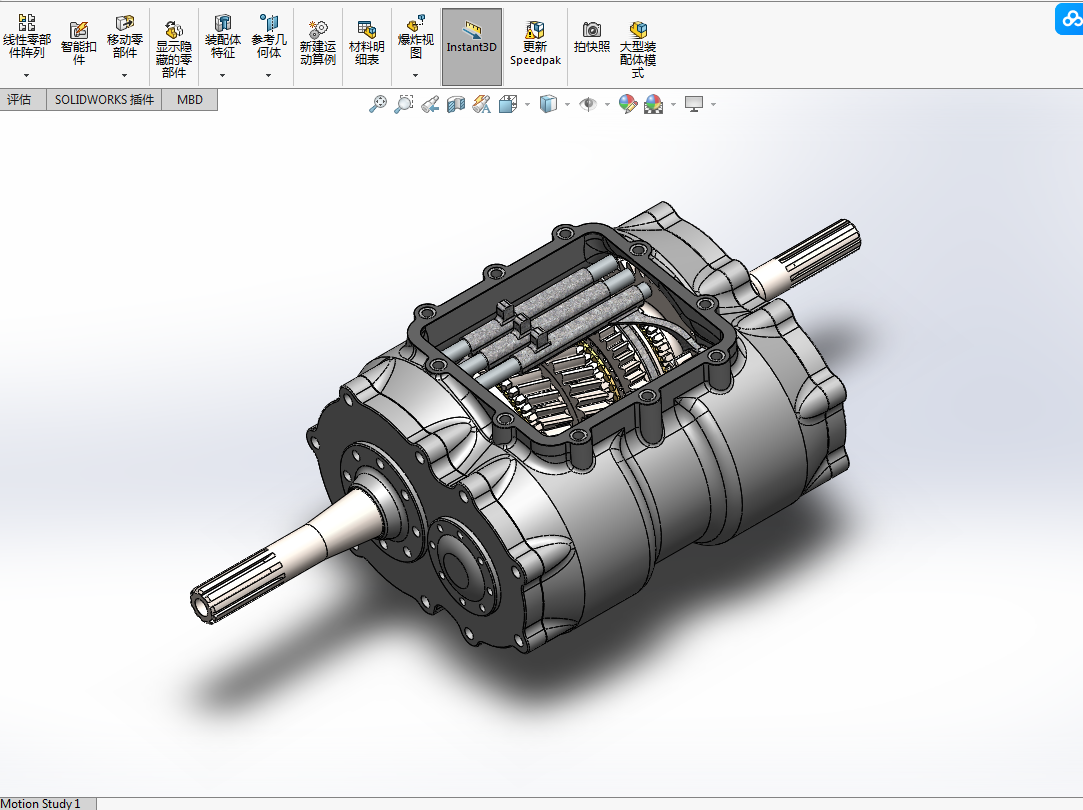Switch to the 评估 (Evaluate) tab
The width and height of the screenshot is (1083, 810).
[x=20, y=100]
